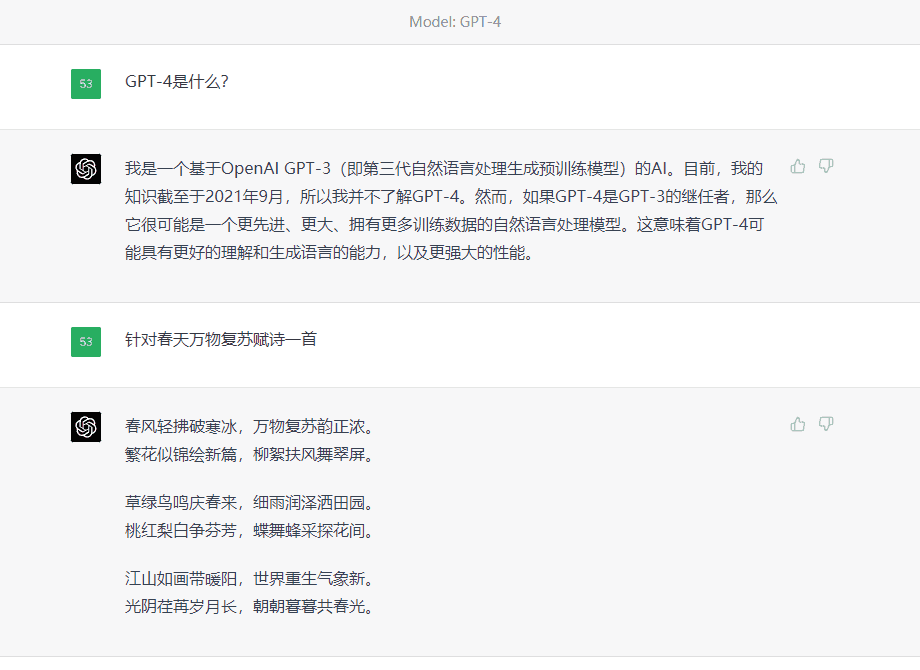Click the ChatGPT avatar beside the poem response

85,426
